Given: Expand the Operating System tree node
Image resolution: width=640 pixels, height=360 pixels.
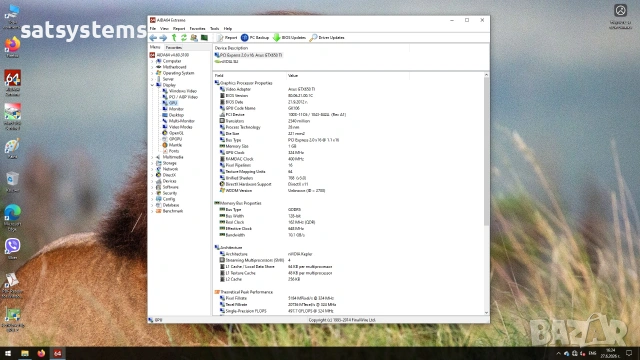Looking at the screenshot, I should click(x=153, y=73).
